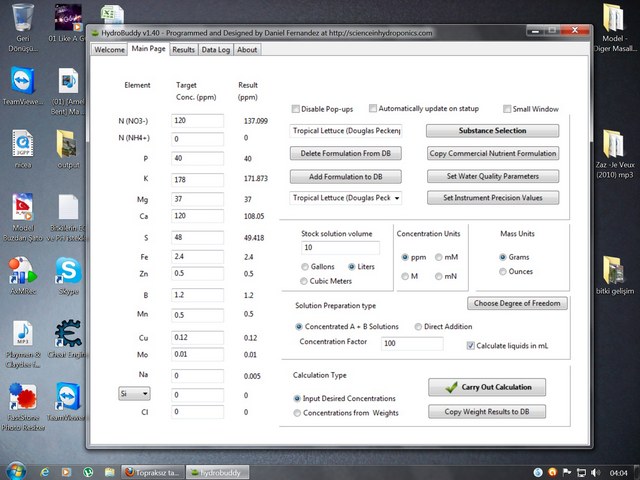Image resolution: width=640 pixels, height=480 pixels.
Task: Click the Fe target concentration field
Action: click(x=198, y=257)
